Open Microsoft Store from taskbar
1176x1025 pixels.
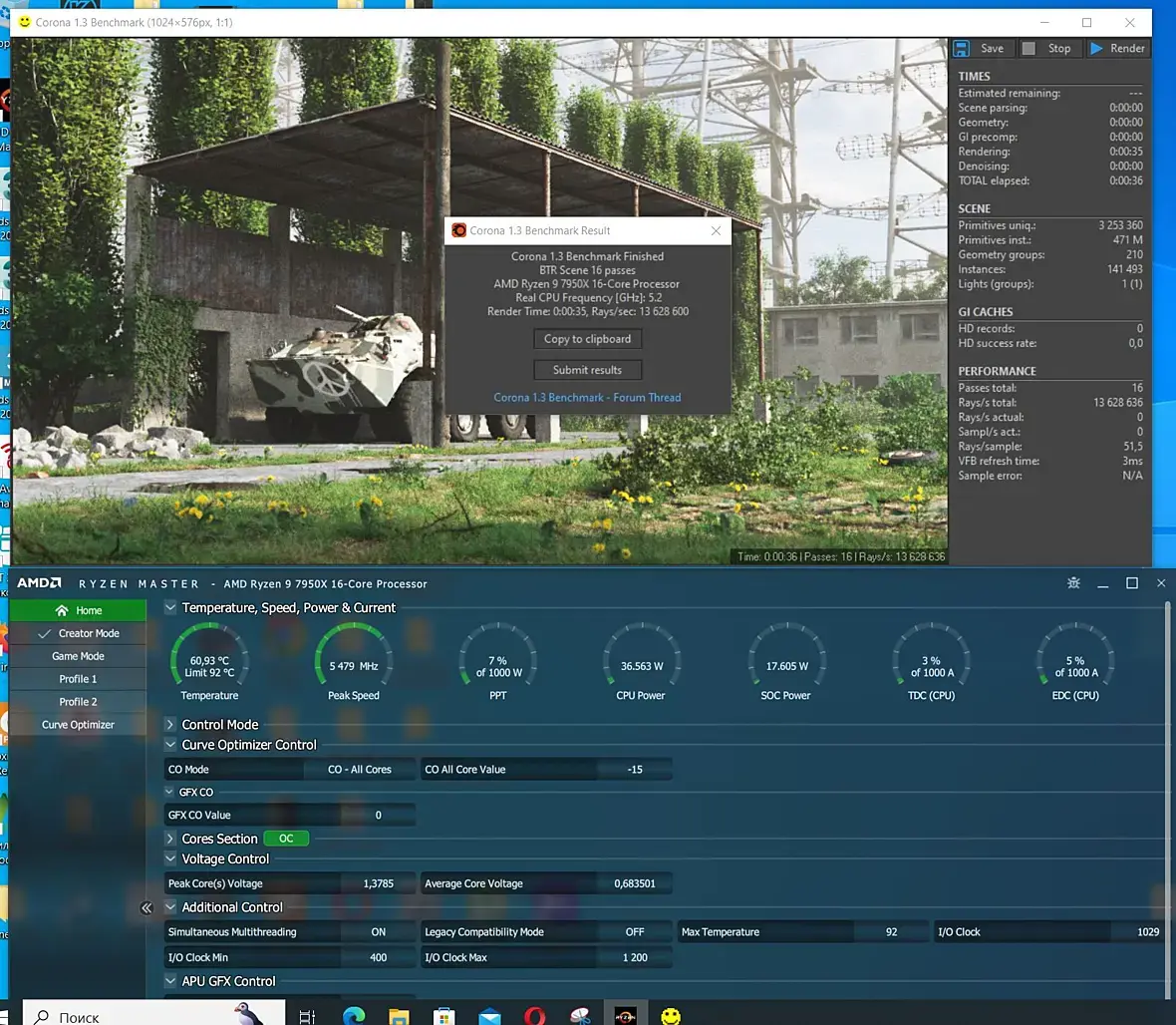pos(444,1017)
